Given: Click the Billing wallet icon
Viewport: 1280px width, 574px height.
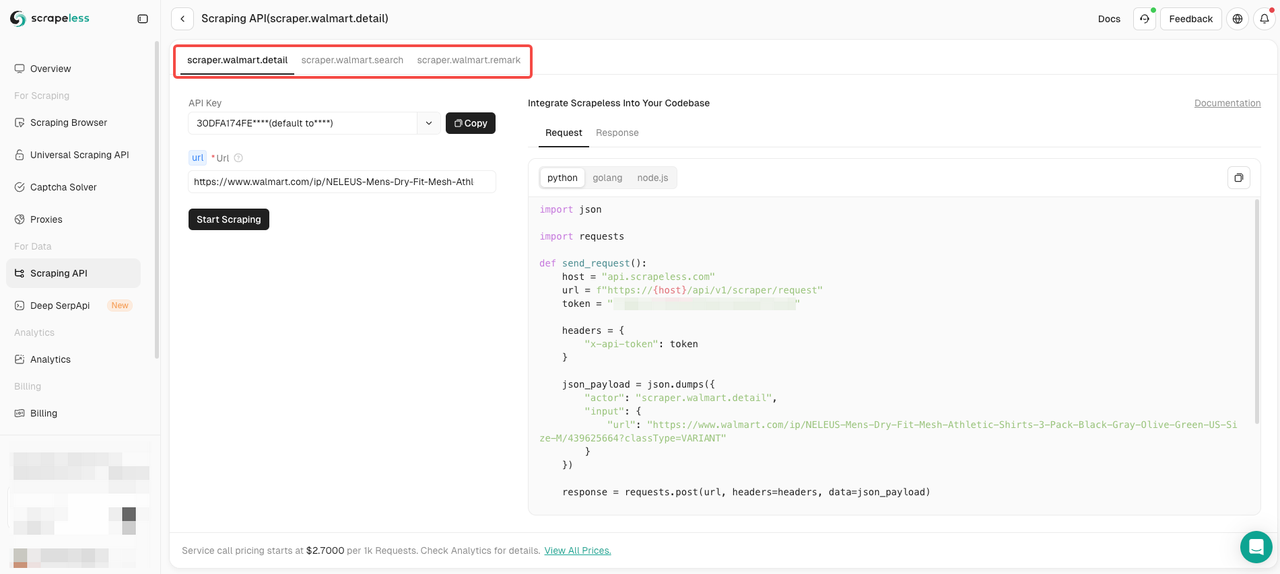Looking at the screenshot, I should (x=20, y=413).
